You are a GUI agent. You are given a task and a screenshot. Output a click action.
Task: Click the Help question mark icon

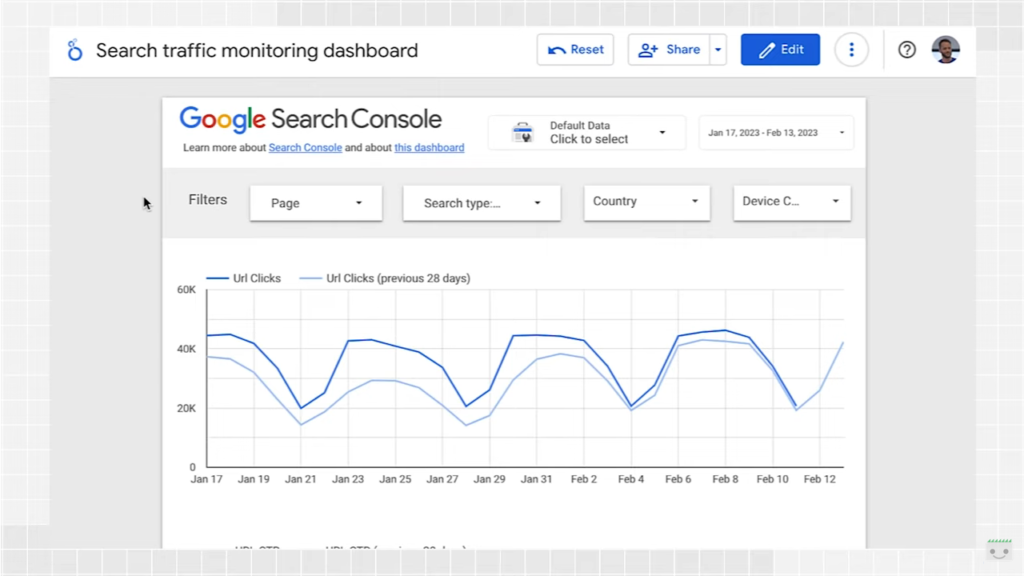(906, 49)
